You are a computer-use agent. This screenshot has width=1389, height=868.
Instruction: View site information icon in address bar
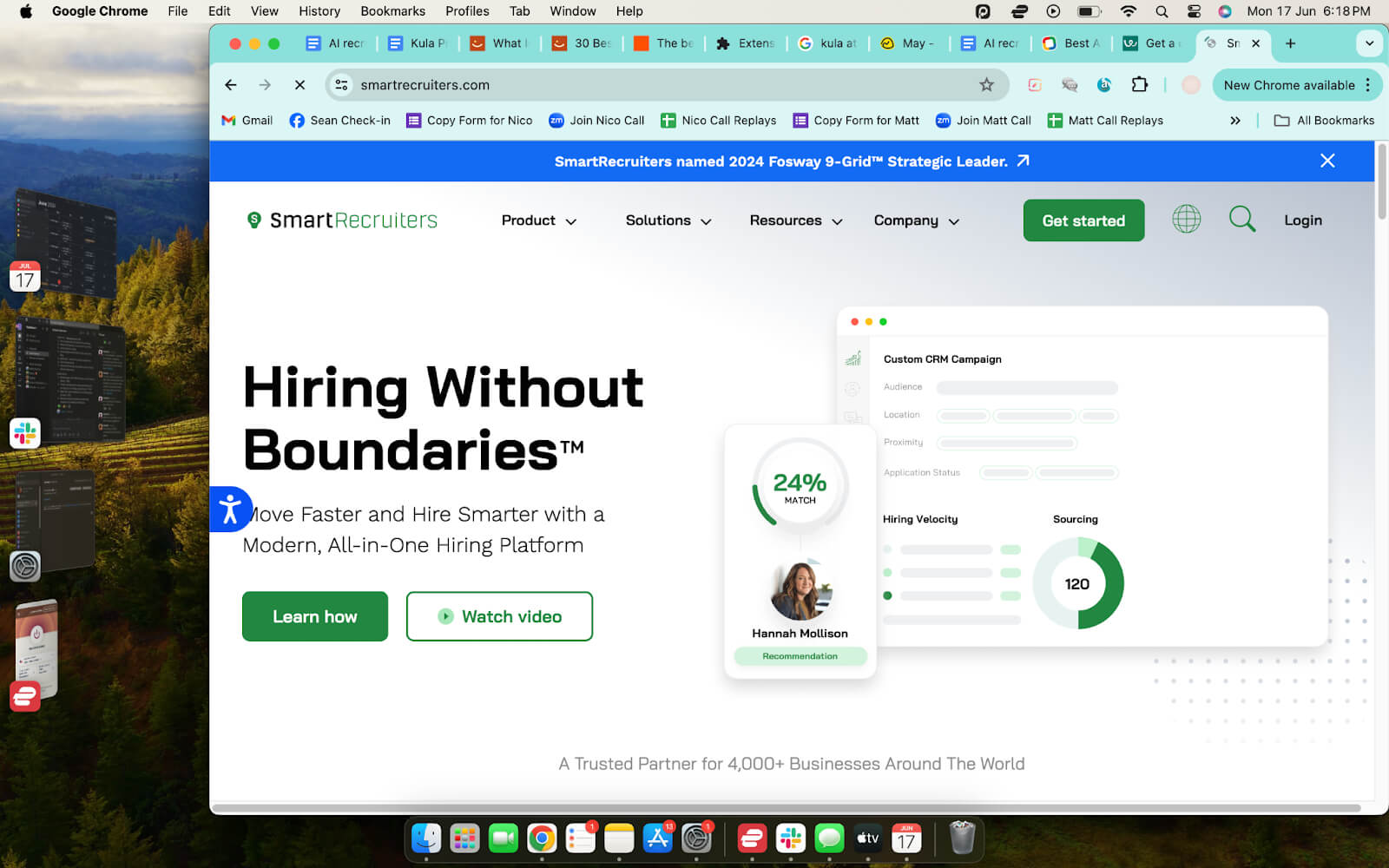click(x=342, y=84)
